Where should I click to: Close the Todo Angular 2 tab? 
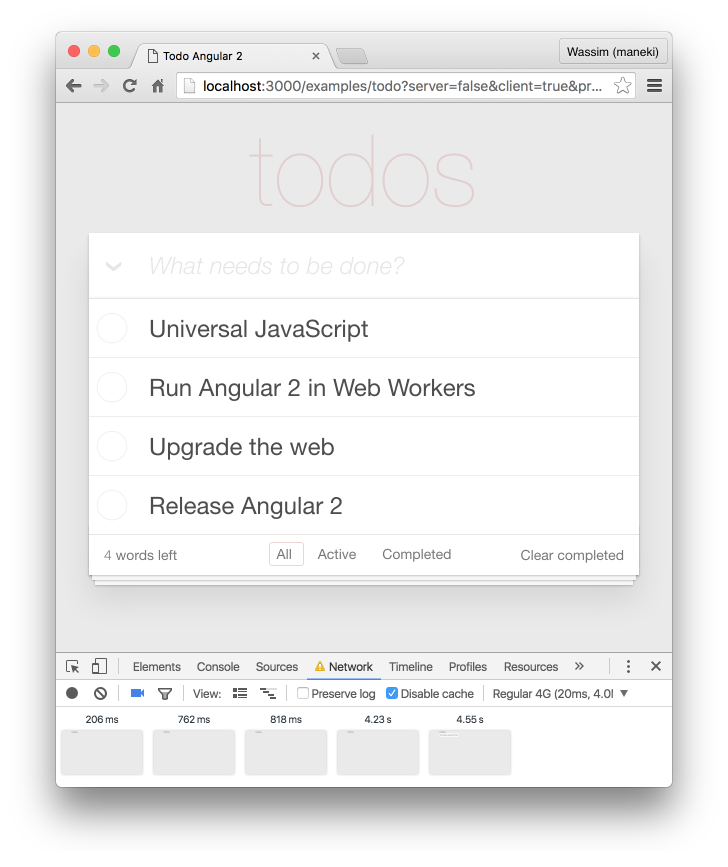316,56
